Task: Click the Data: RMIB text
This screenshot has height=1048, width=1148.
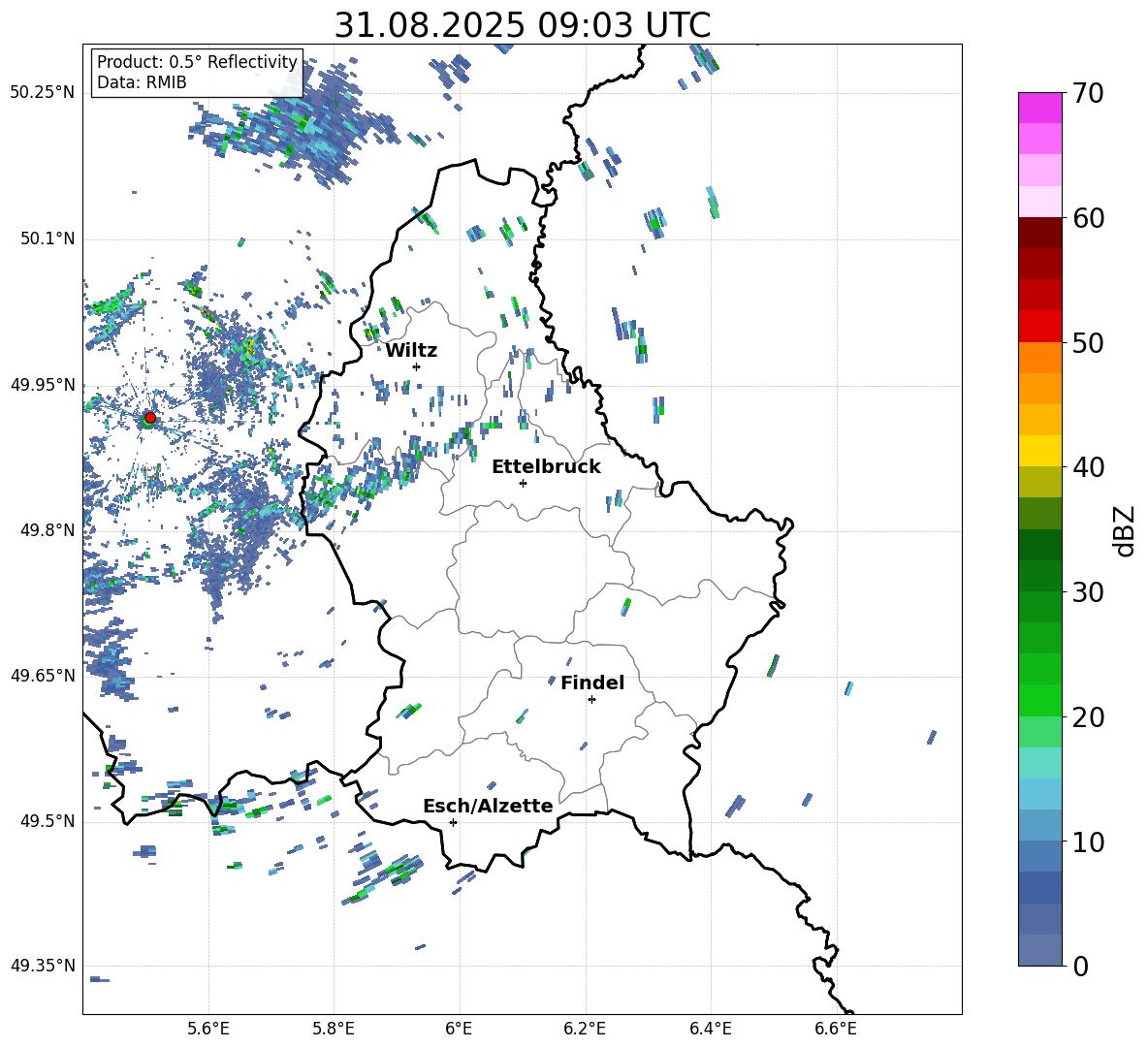Action: pyautogui.click(x=142, y=82)
